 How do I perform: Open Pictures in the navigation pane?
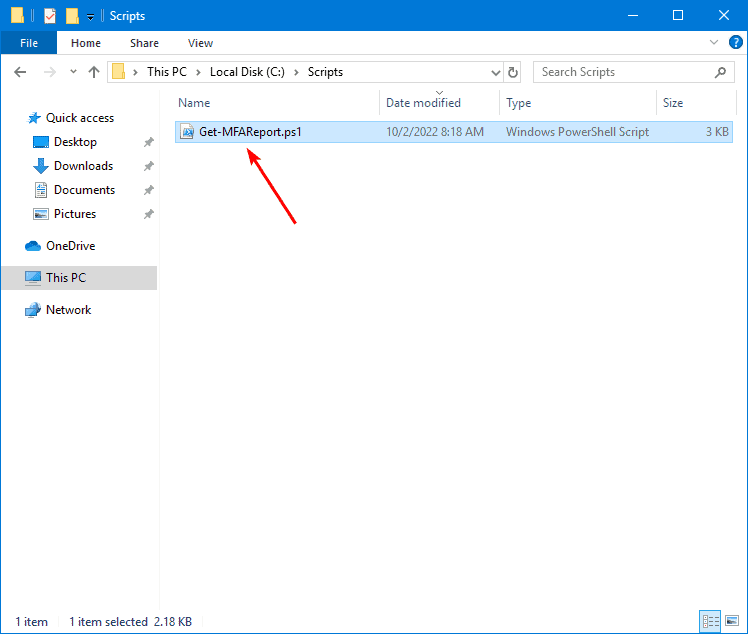[75, 214]
